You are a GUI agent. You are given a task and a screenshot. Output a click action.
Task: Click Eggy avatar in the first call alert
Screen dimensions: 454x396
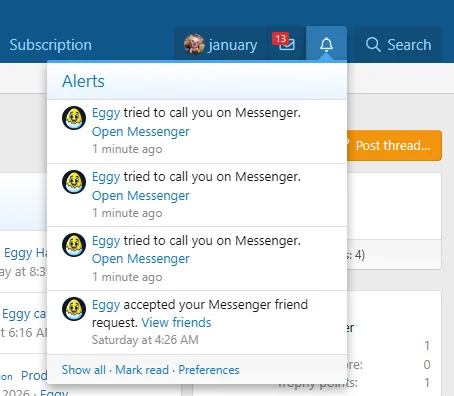coord(74,118)
